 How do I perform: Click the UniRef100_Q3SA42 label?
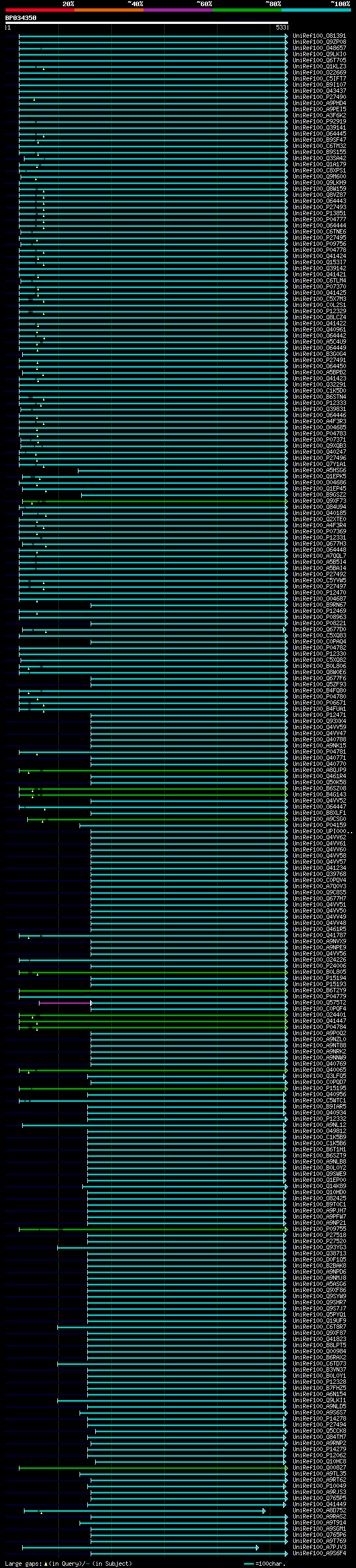319,159
